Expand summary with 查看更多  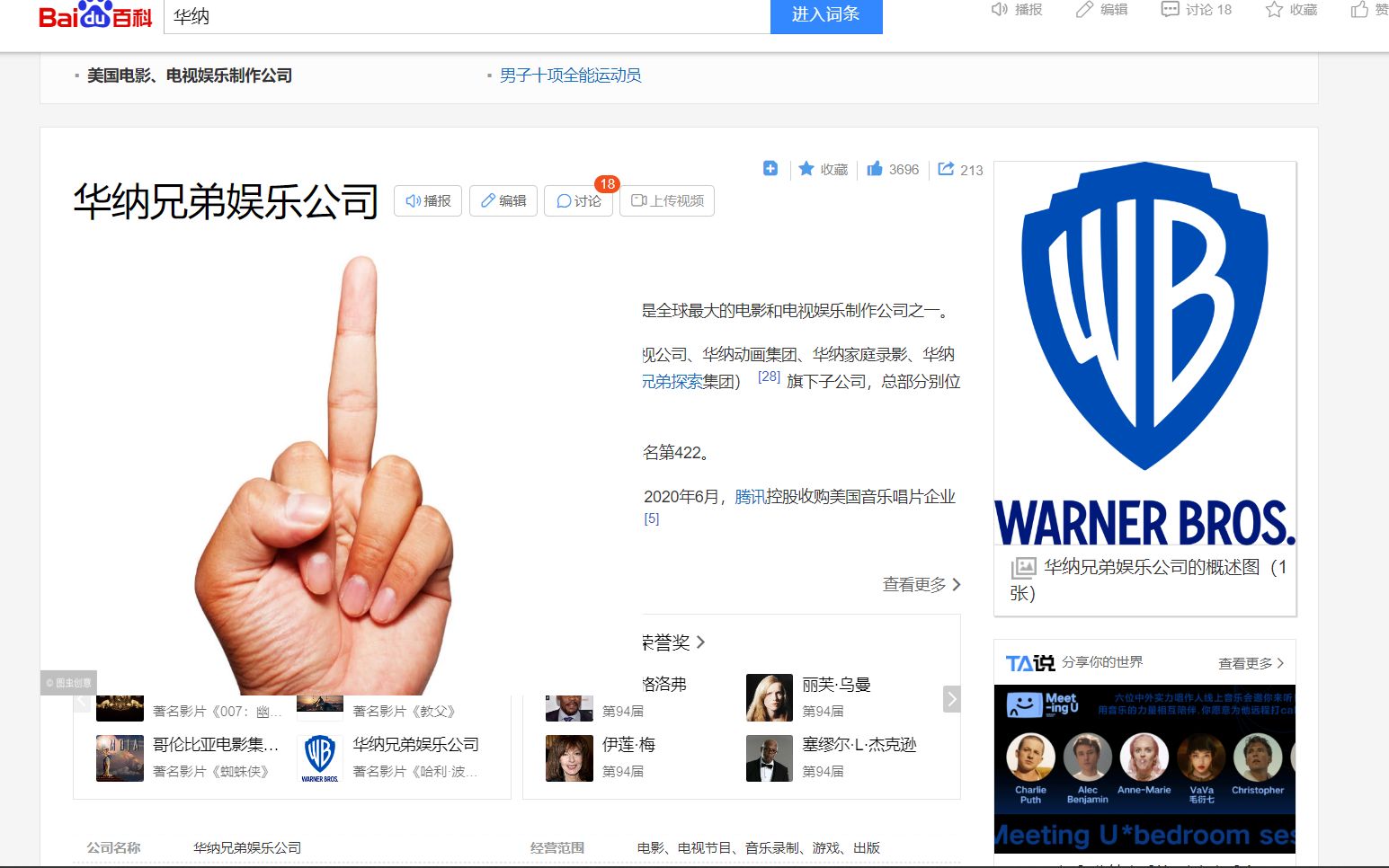tap(922, 585)
